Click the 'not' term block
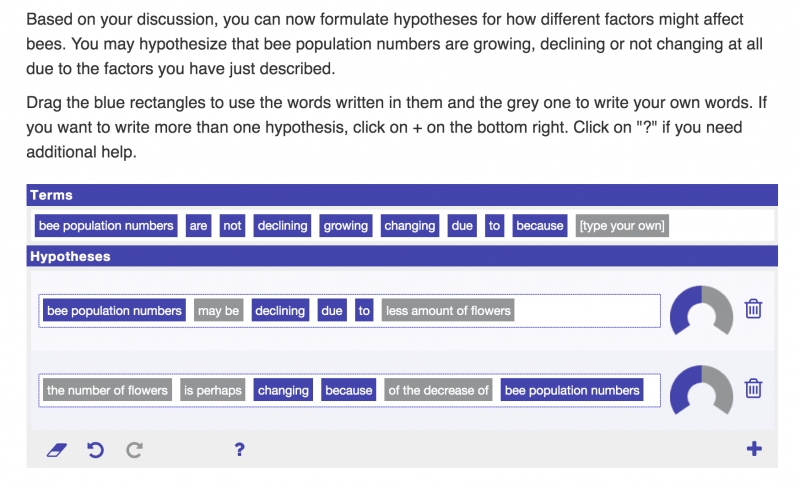 pos(233,226)
